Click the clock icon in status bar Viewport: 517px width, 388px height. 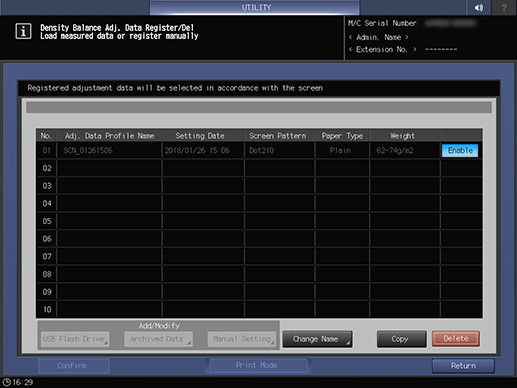pos(7,382)
